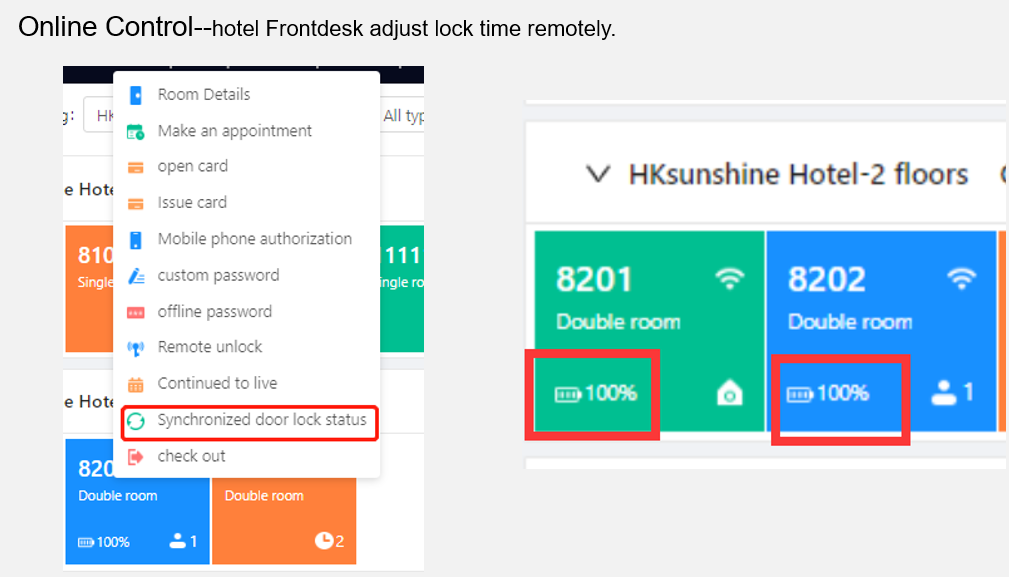Click the guest person icon on room 8202
This screenshot has height=577, width=1009.
(943, 393)
